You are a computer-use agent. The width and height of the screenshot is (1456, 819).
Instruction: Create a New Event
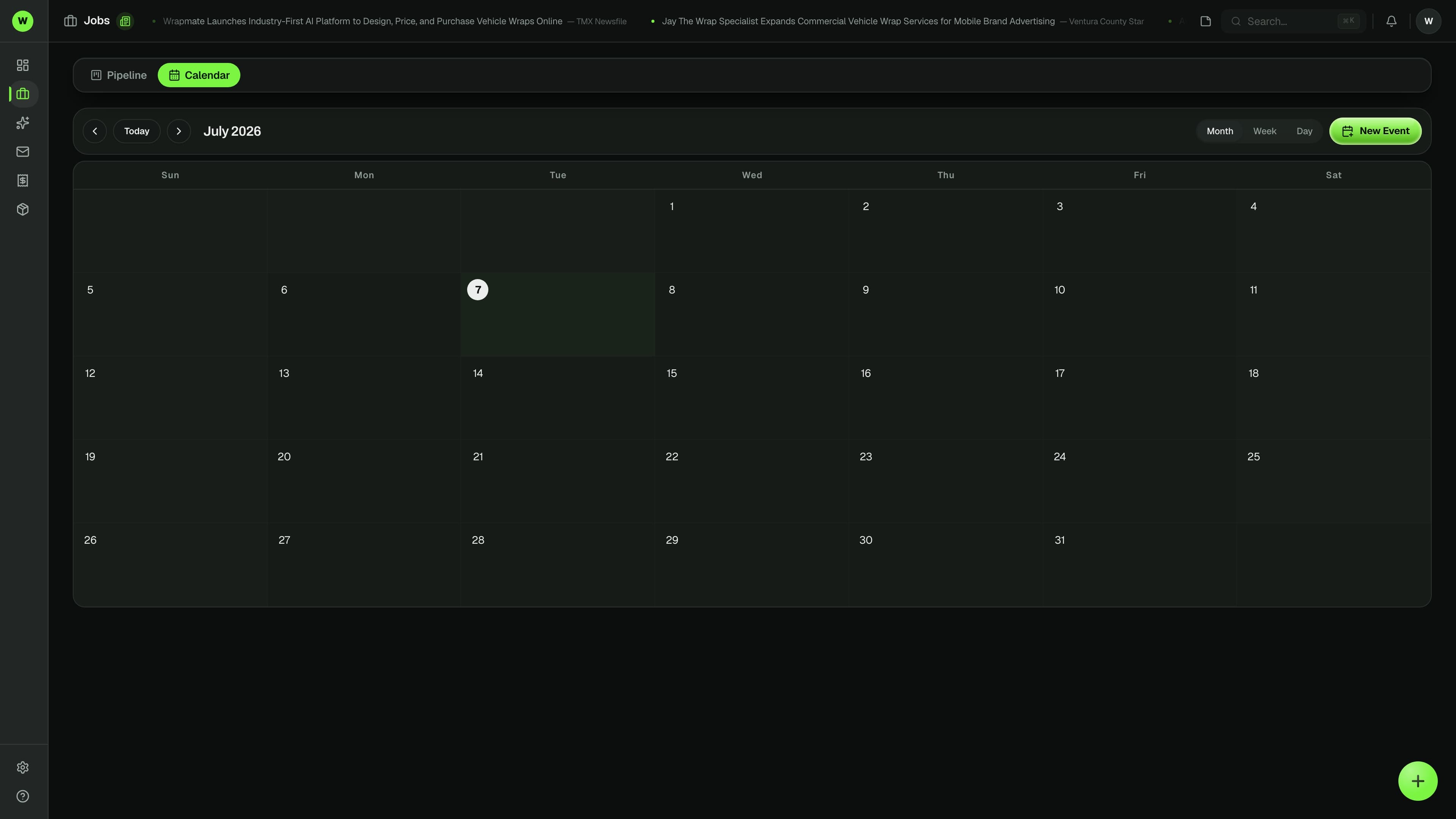[1375, 131]
